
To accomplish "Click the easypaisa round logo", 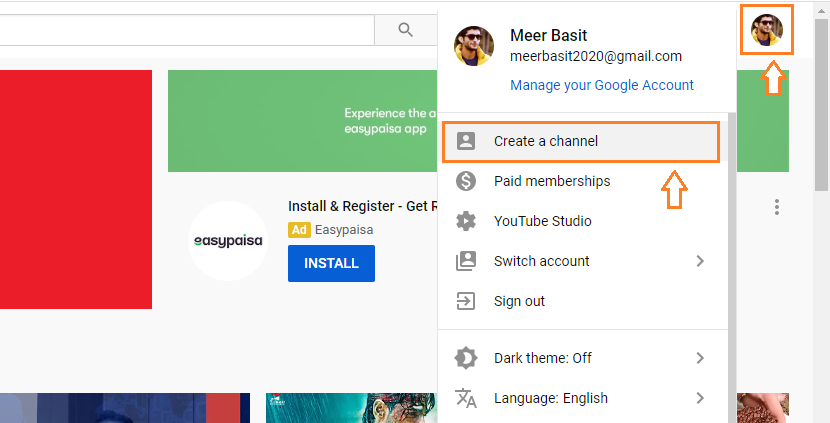I will (x=228, y=241).
